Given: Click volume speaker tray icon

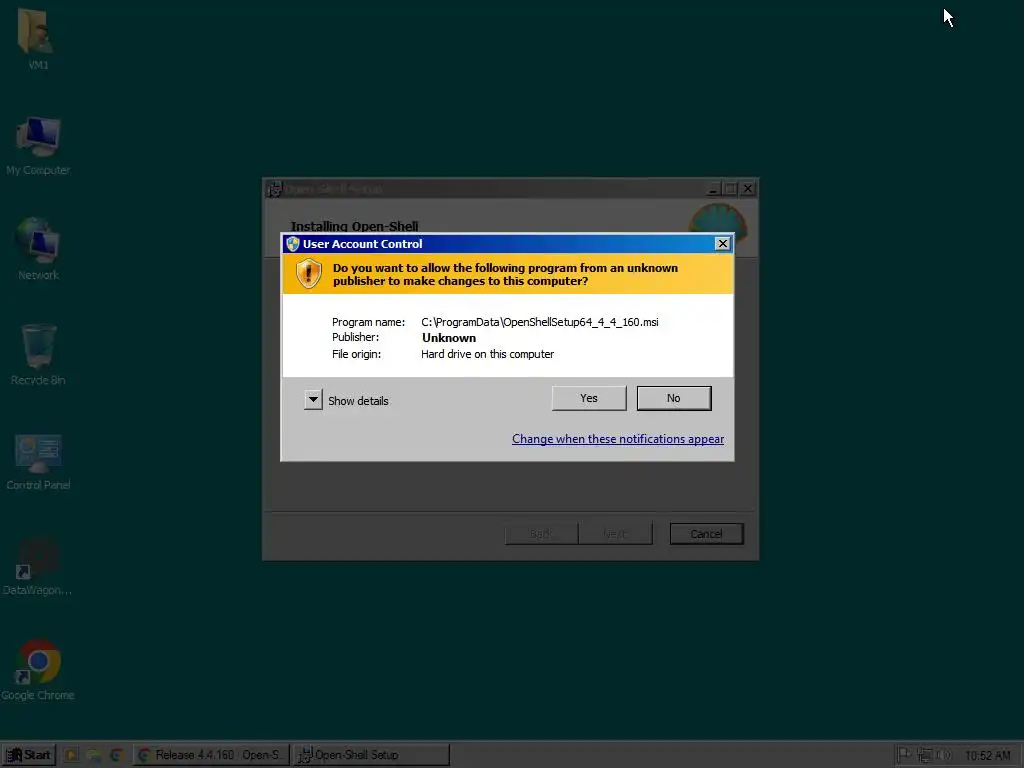Looking at the screenshot, I should pos(944,755).
